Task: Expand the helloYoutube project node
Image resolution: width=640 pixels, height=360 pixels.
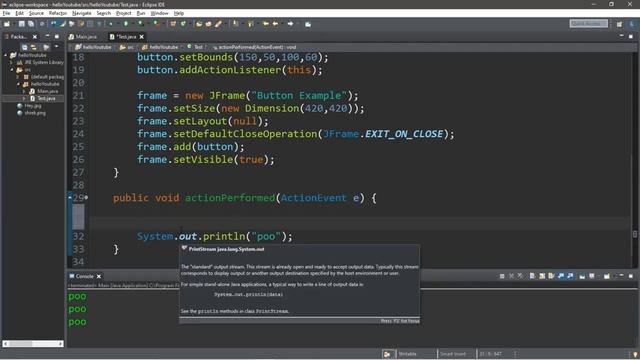Action: 6,55
